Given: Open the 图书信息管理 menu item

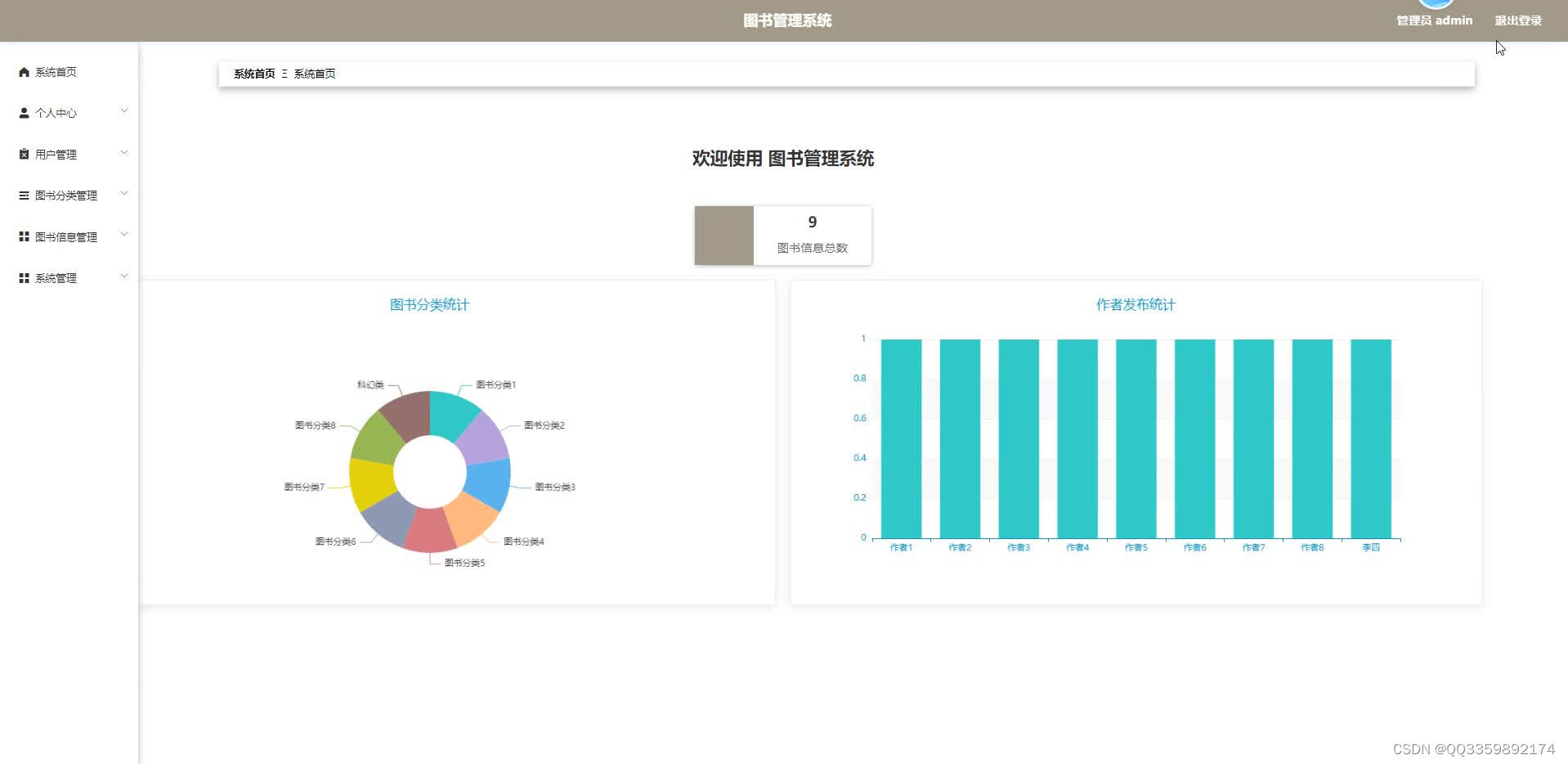Looking at the screenshot, I should (x=69, y=236).
